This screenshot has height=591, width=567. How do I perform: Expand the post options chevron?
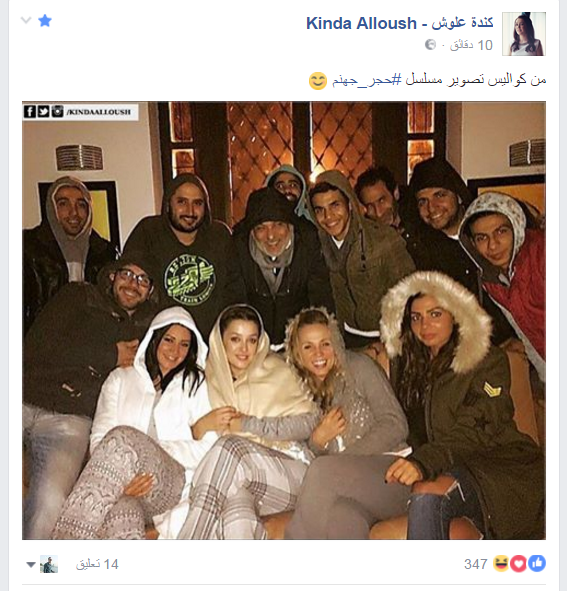[x=26, y=20]
